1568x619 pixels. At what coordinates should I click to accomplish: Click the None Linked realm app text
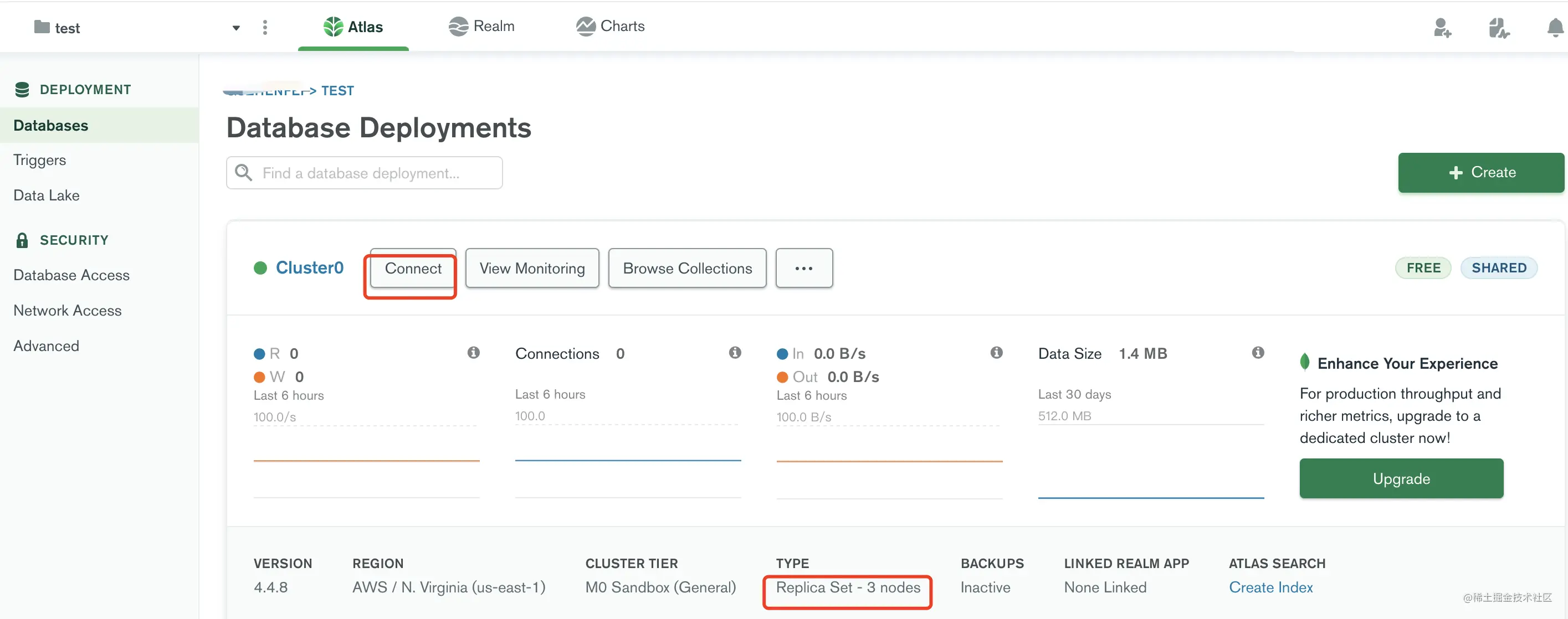point(1105,587)
